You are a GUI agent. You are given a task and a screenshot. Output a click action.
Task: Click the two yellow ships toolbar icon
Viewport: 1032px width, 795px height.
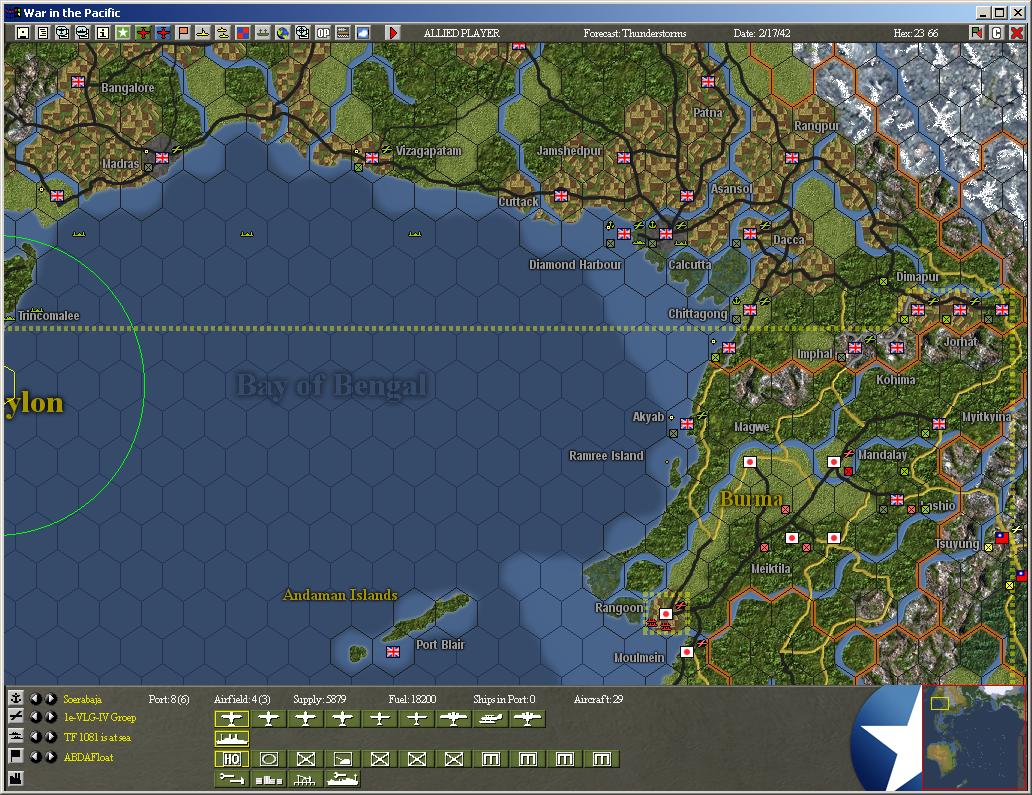tap(223, 32)
